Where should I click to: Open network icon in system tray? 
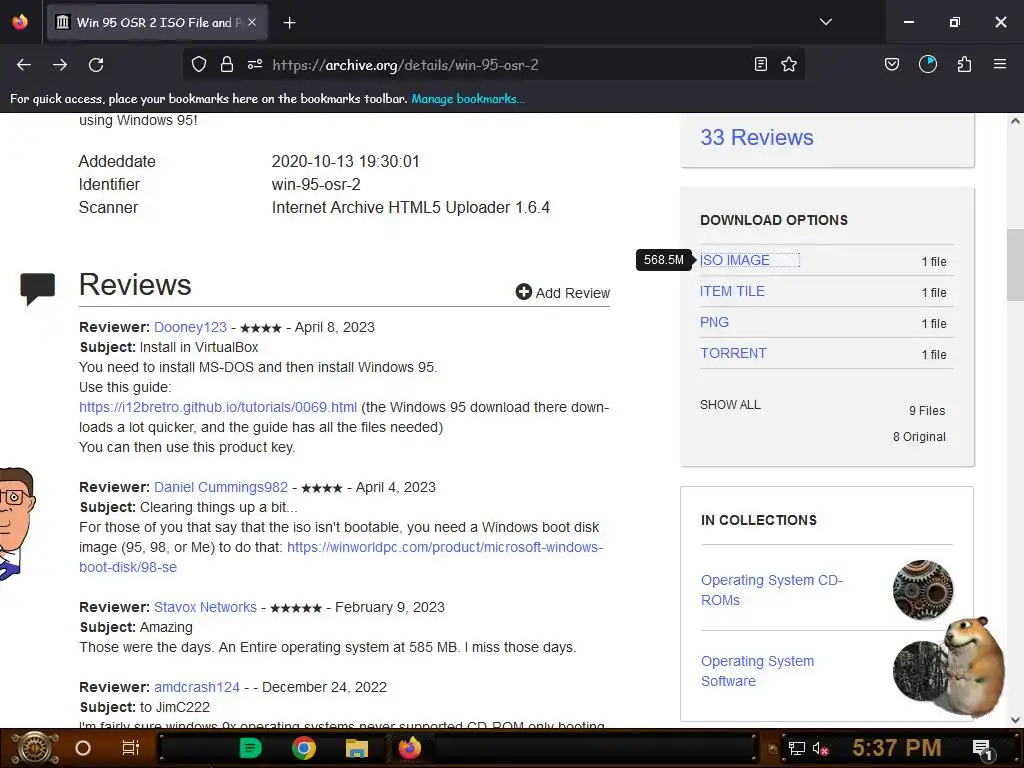796,748
